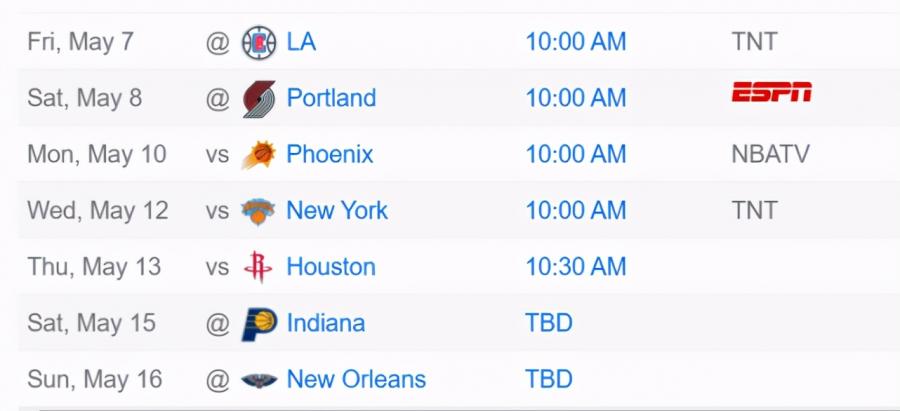This screenshot has height=411, width=900.
Task: Click the Portland Trail Blazers logo
Action: (x=259, y=99)
